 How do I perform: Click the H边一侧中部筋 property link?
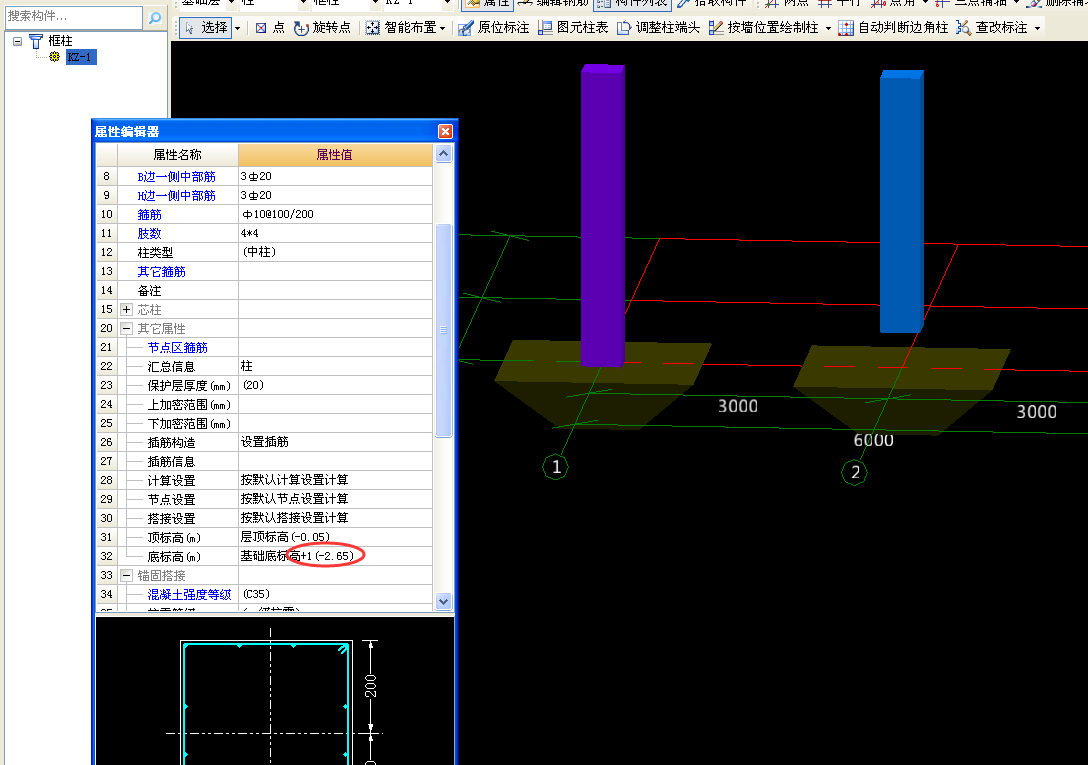pyautogui.click(x=176, y=196)
